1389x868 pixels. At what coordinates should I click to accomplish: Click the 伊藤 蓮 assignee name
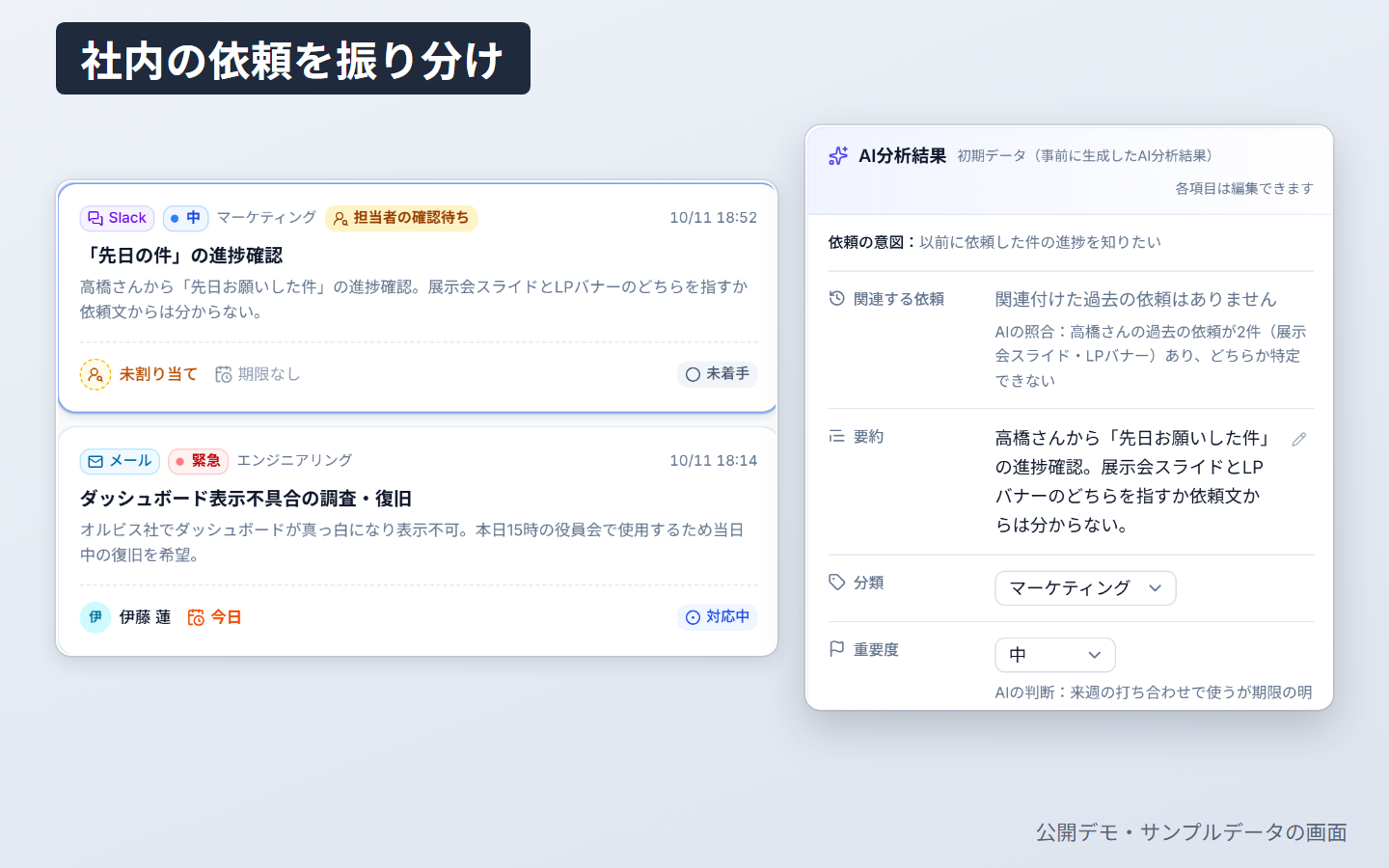[x=145, y=617]
